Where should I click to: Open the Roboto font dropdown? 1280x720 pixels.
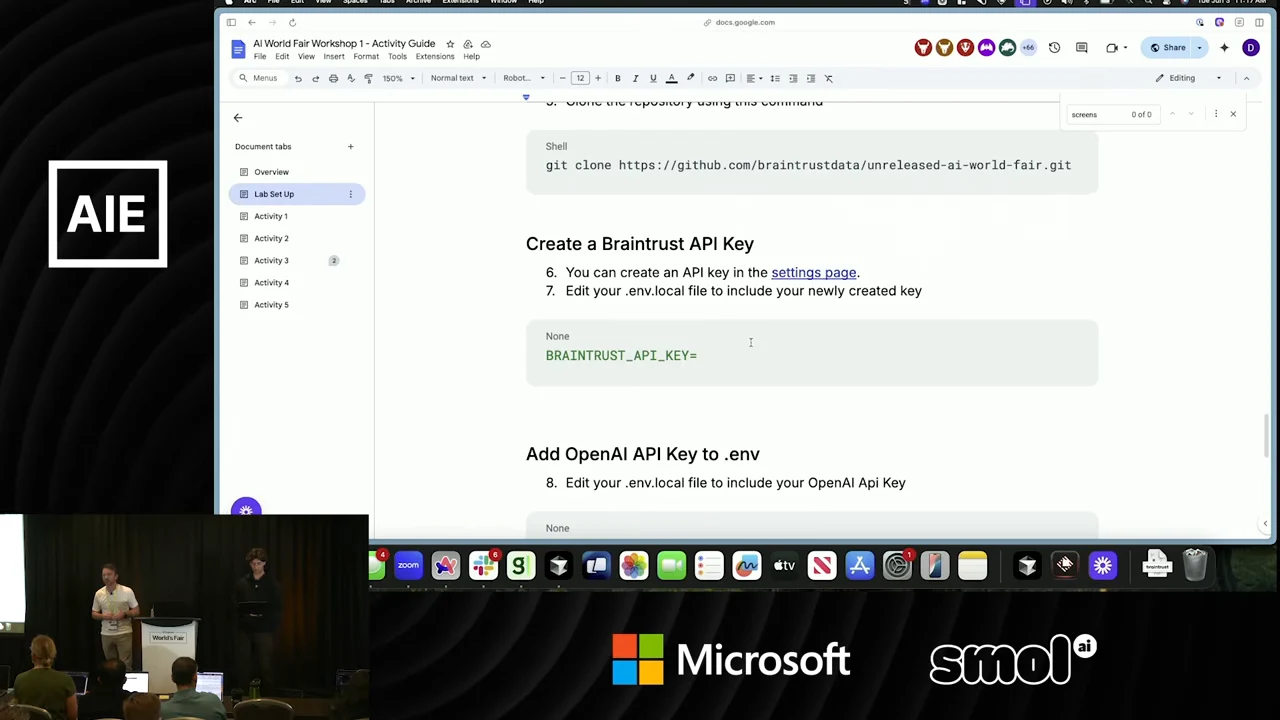click(524, 78)
